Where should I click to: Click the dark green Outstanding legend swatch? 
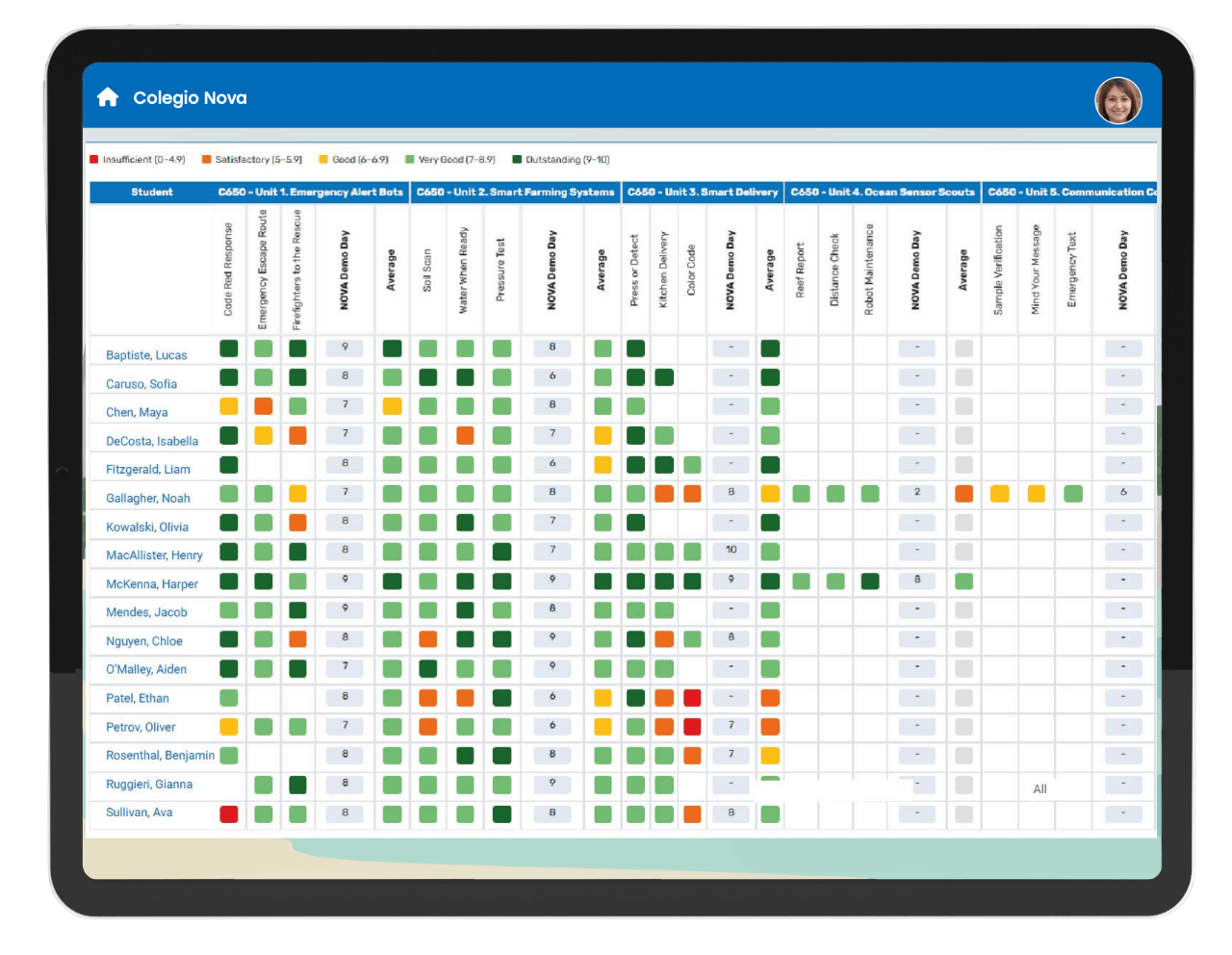(517, 160)
